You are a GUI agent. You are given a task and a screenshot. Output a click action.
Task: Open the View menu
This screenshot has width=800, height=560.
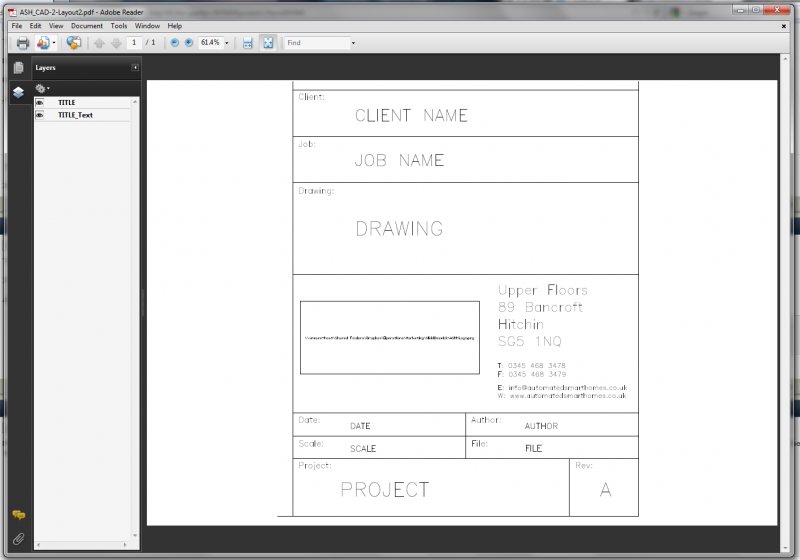coord(56,26)
